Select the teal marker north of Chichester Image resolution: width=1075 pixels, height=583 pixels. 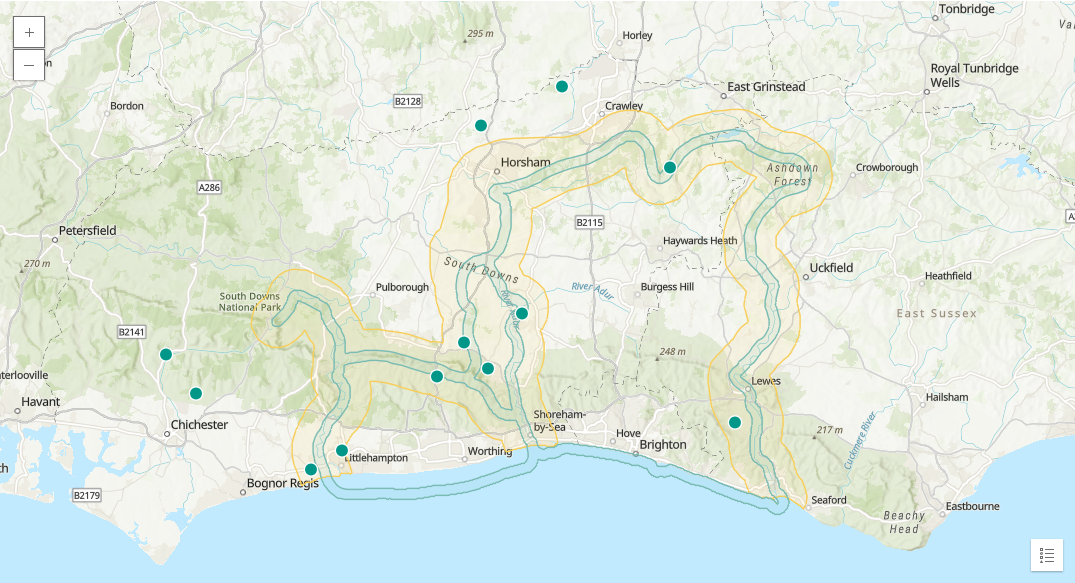tap(196, 394)
